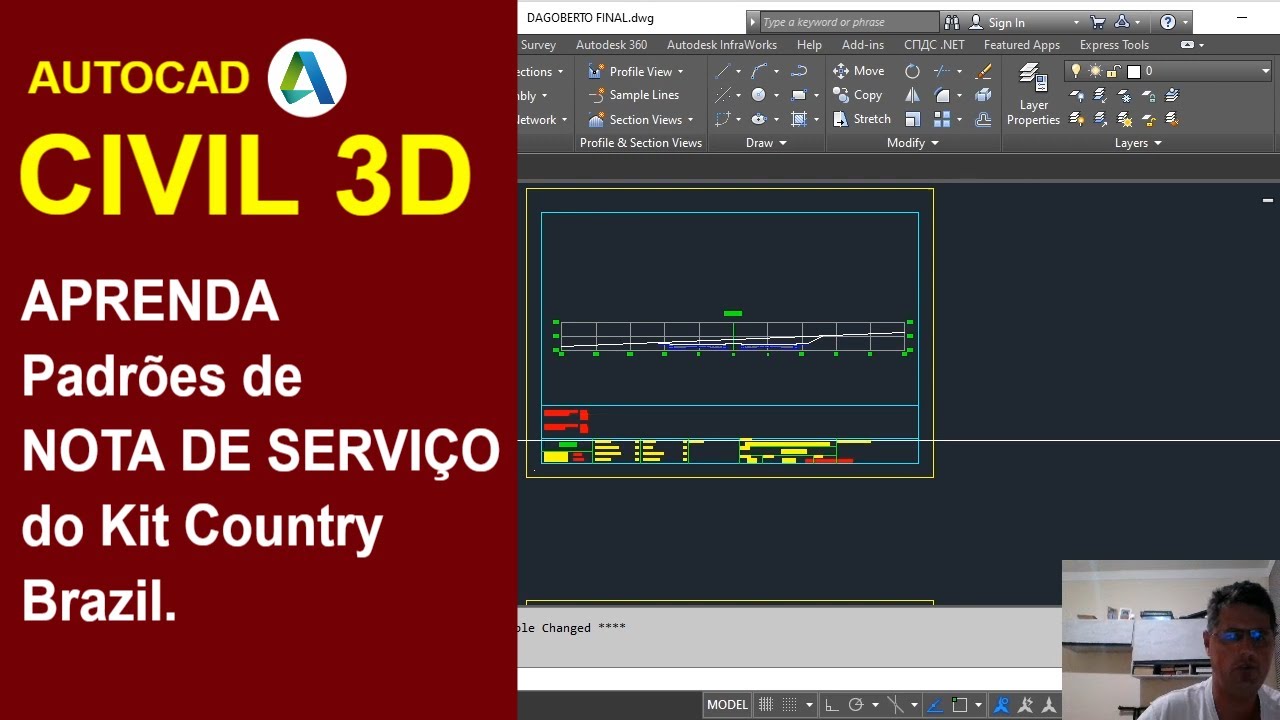Open the Help ribbon tab
Screen dimensions: 1280x720
point(809,45)
